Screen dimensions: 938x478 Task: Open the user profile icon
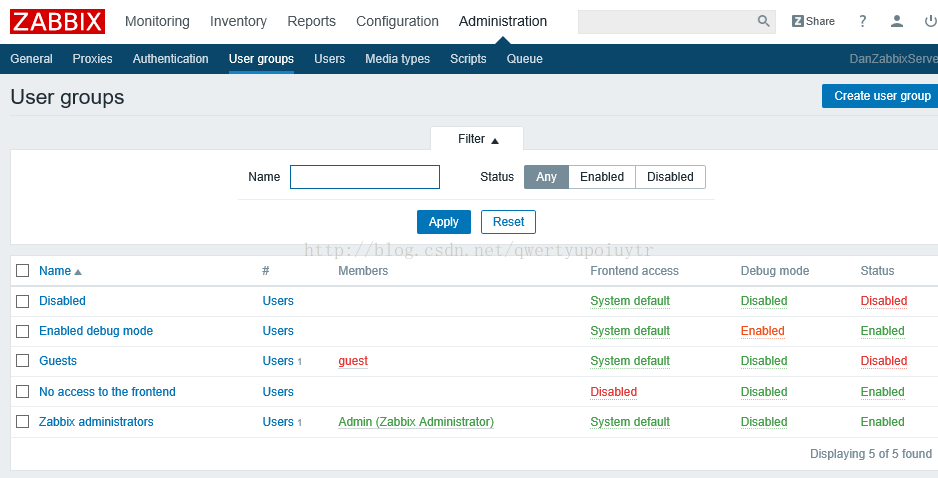(x=897, y=22)
